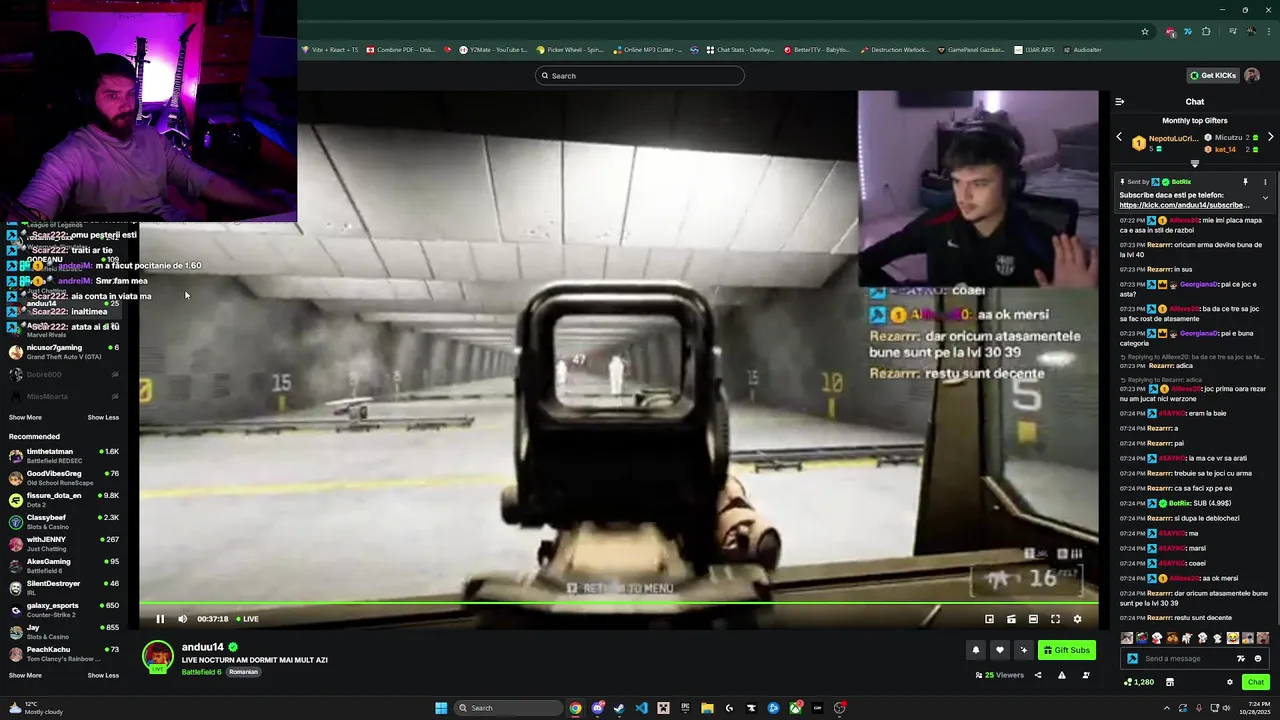1280x720 pixels.
Task: Open the clip creation icon in player
Action: [x=1011, y=619]
